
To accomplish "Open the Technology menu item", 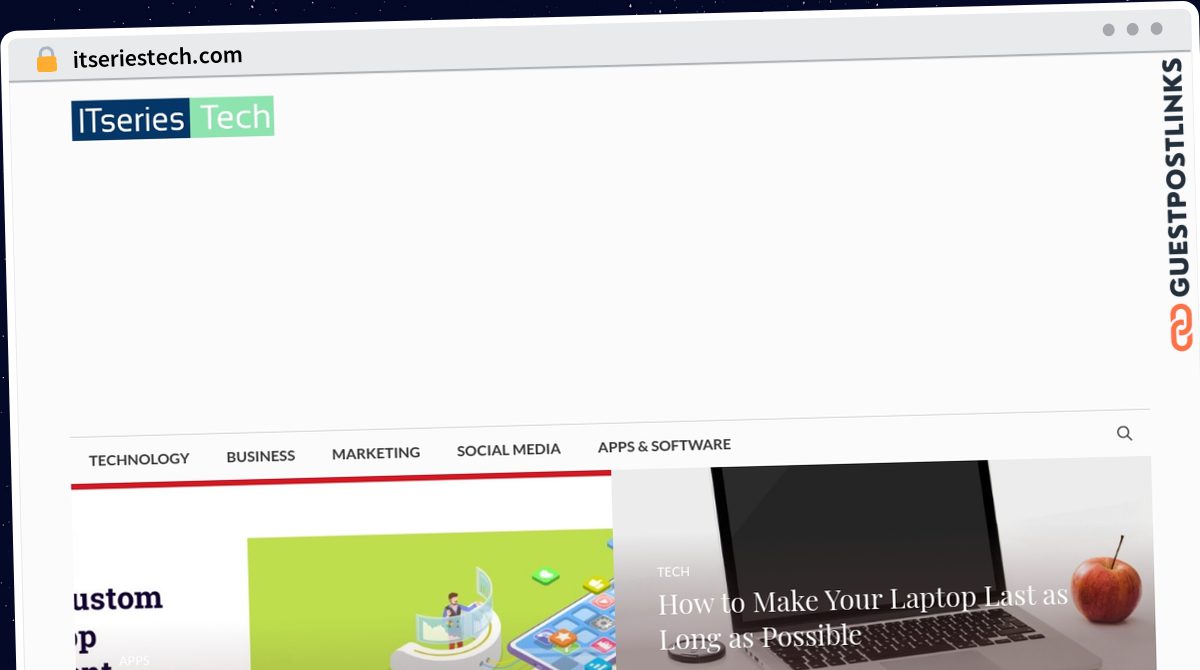I will pos(139,459).
